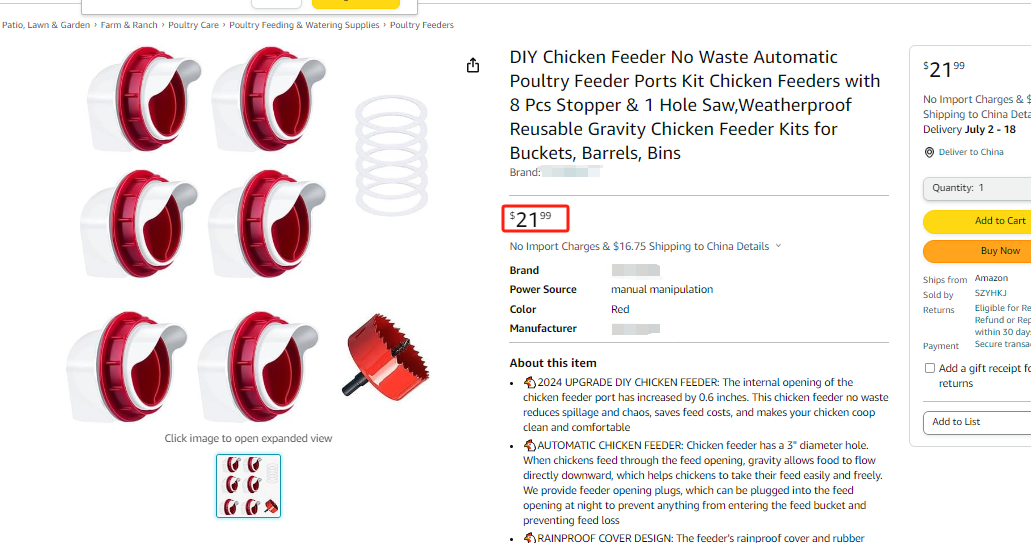Open the Poultry Care breadcrumb link
Image resolution: width=1031 pixels, height=543 pixels.
click(193, 25)
